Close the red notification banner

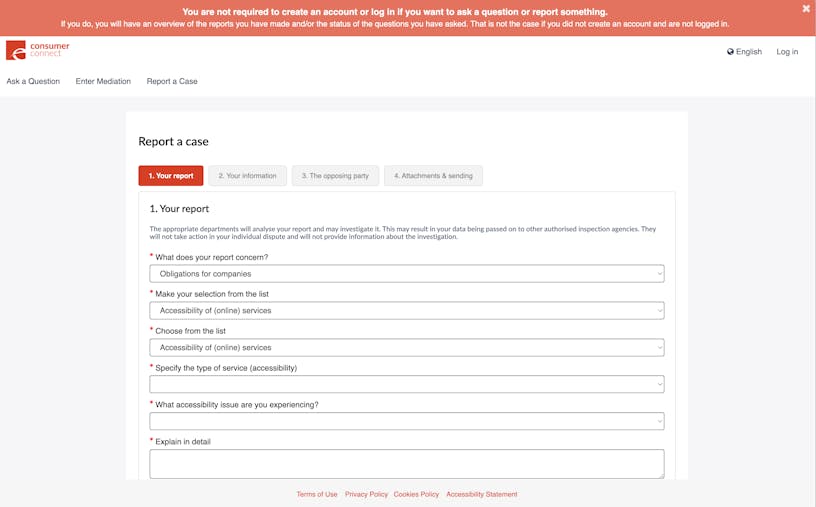(806, 9)
